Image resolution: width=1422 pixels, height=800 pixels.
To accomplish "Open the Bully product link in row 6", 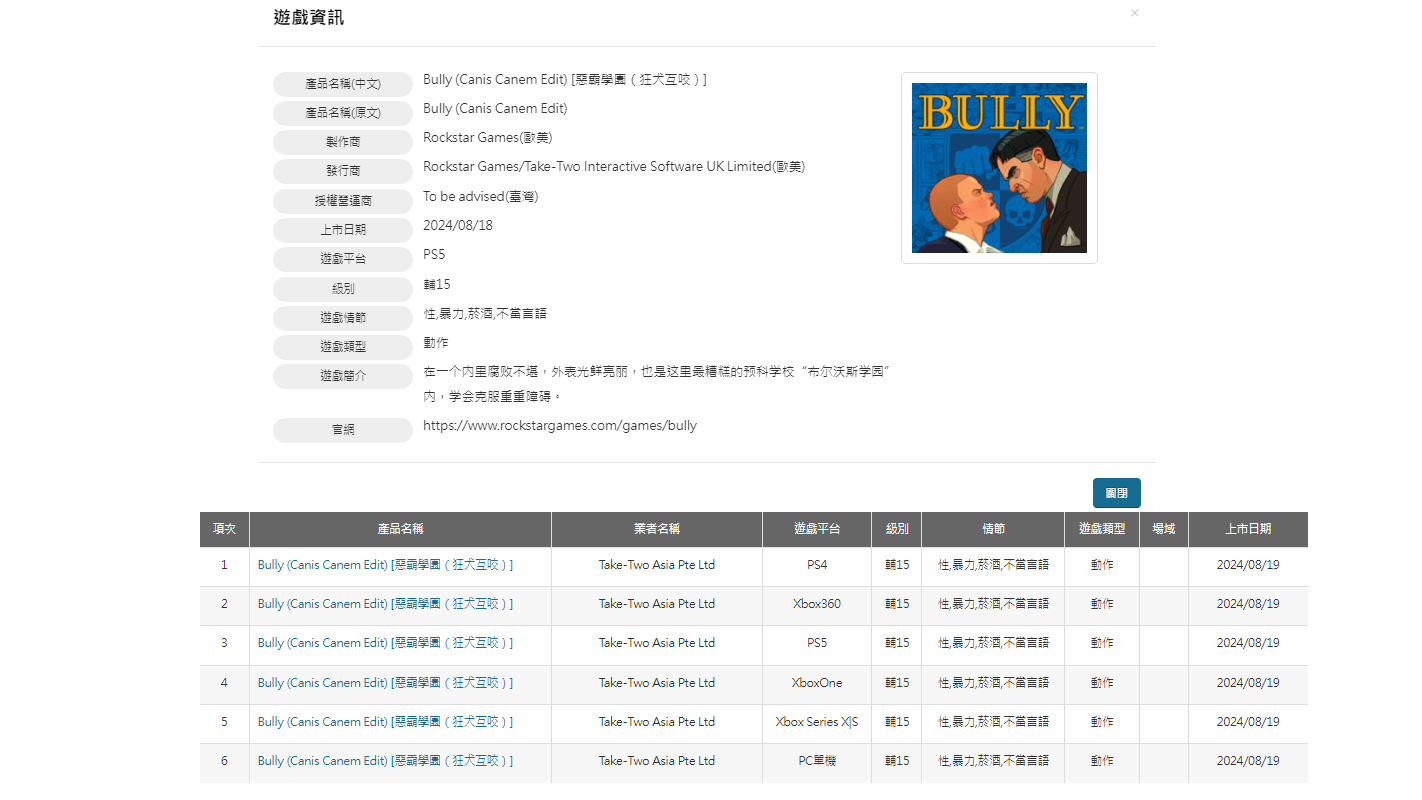I will pos(385,761).
